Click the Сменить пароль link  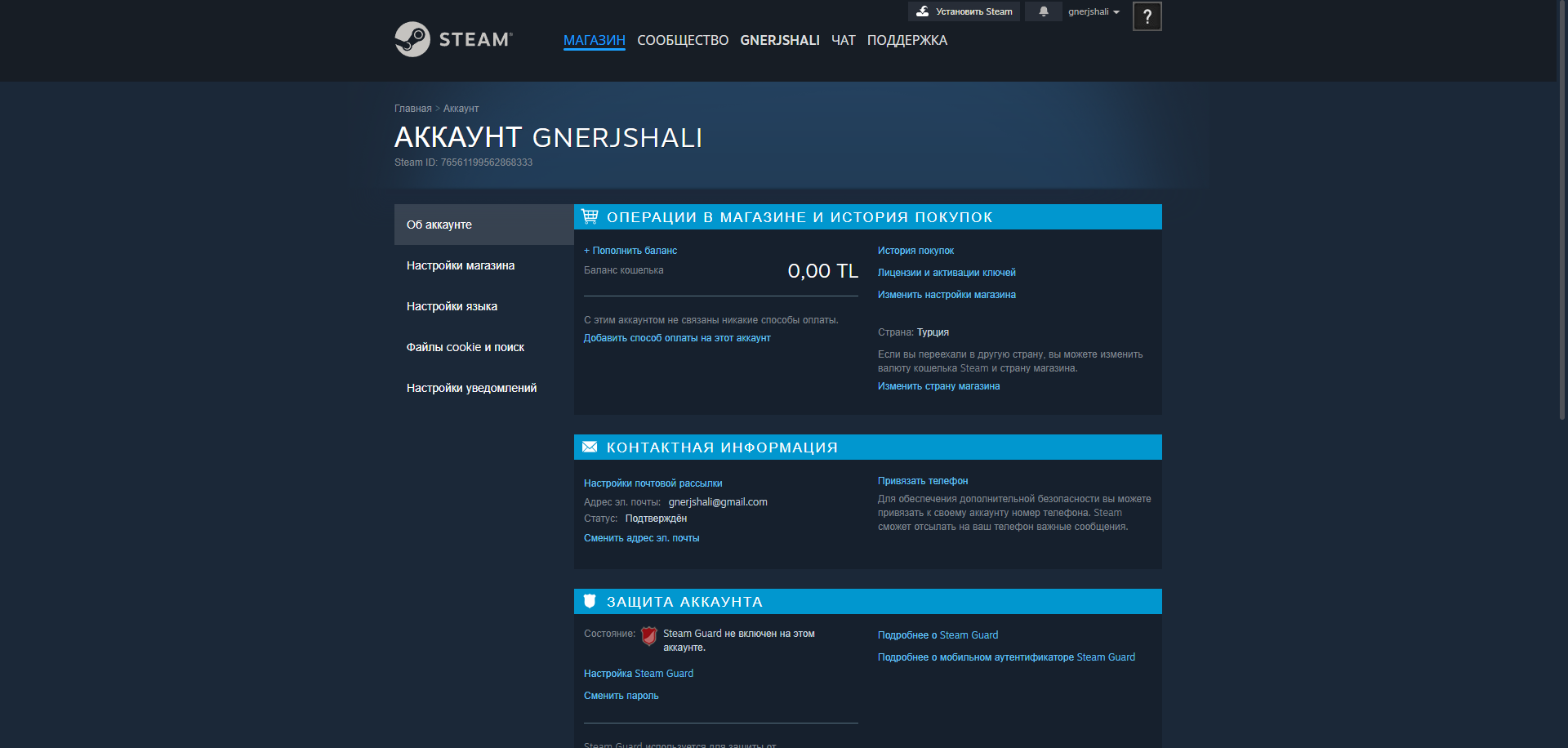(x=621, y=696)
